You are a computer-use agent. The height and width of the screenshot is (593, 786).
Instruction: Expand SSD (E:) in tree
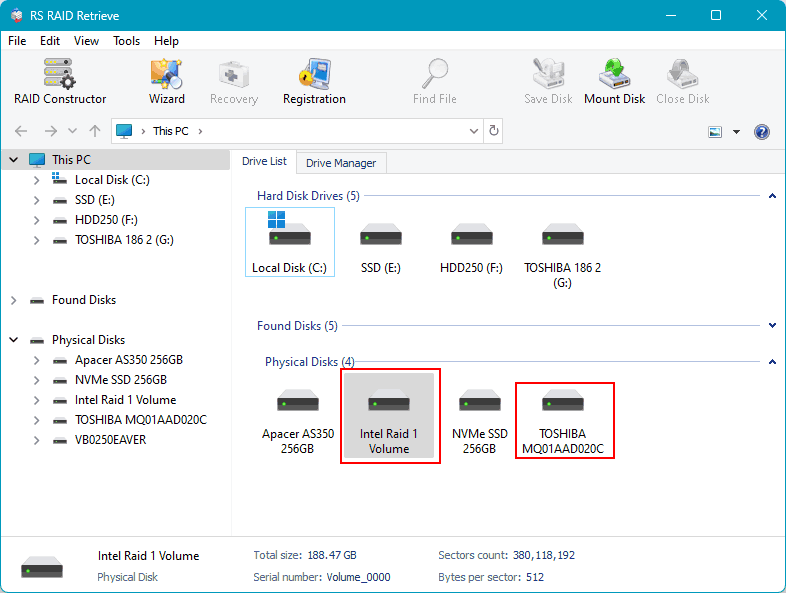click(36, 200)
